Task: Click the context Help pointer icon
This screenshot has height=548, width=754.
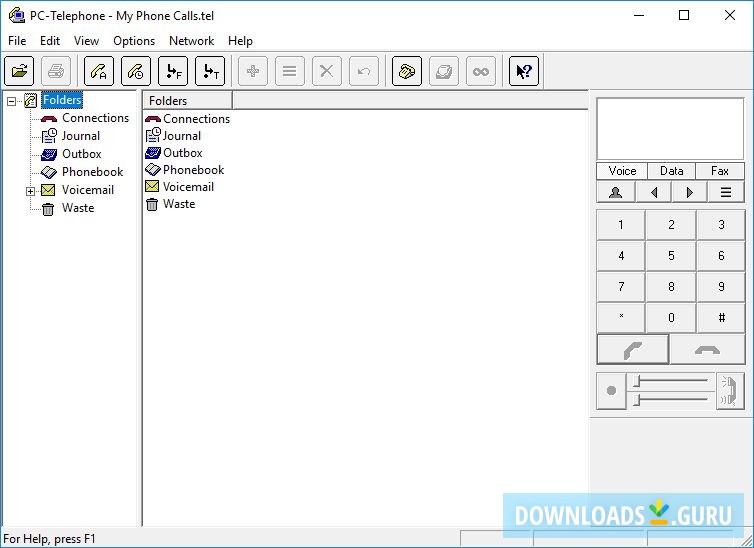Action: pyautogui.click(x=524, y=71)
